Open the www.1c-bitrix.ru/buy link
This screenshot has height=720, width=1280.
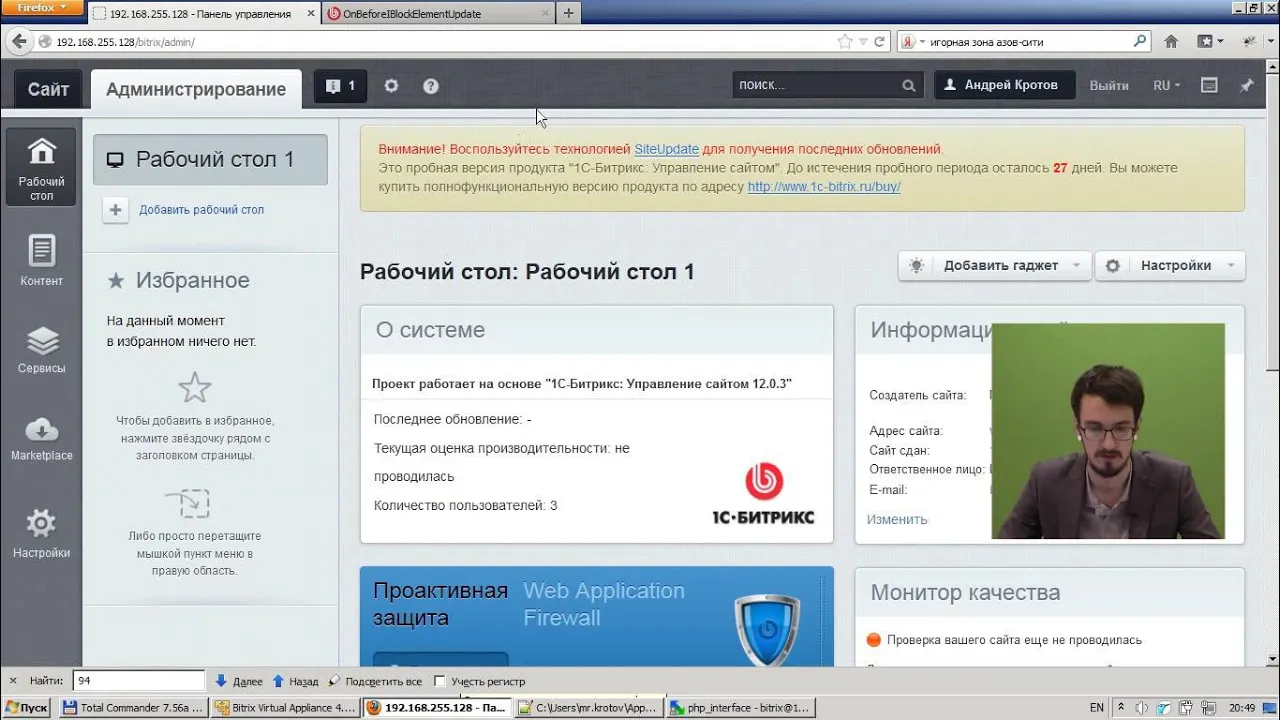[824, 186]
